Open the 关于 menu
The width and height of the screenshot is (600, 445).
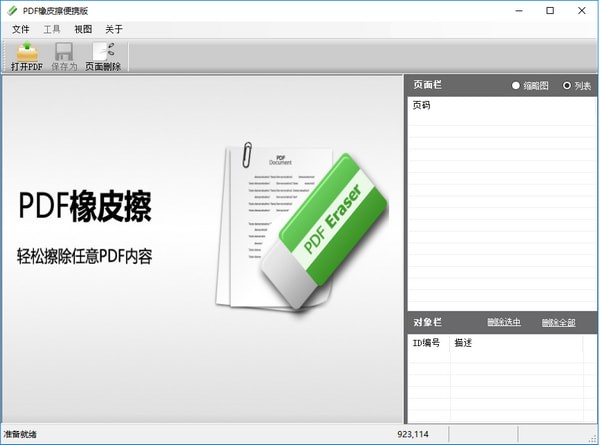pyautogui.click(x=114, y=29)
